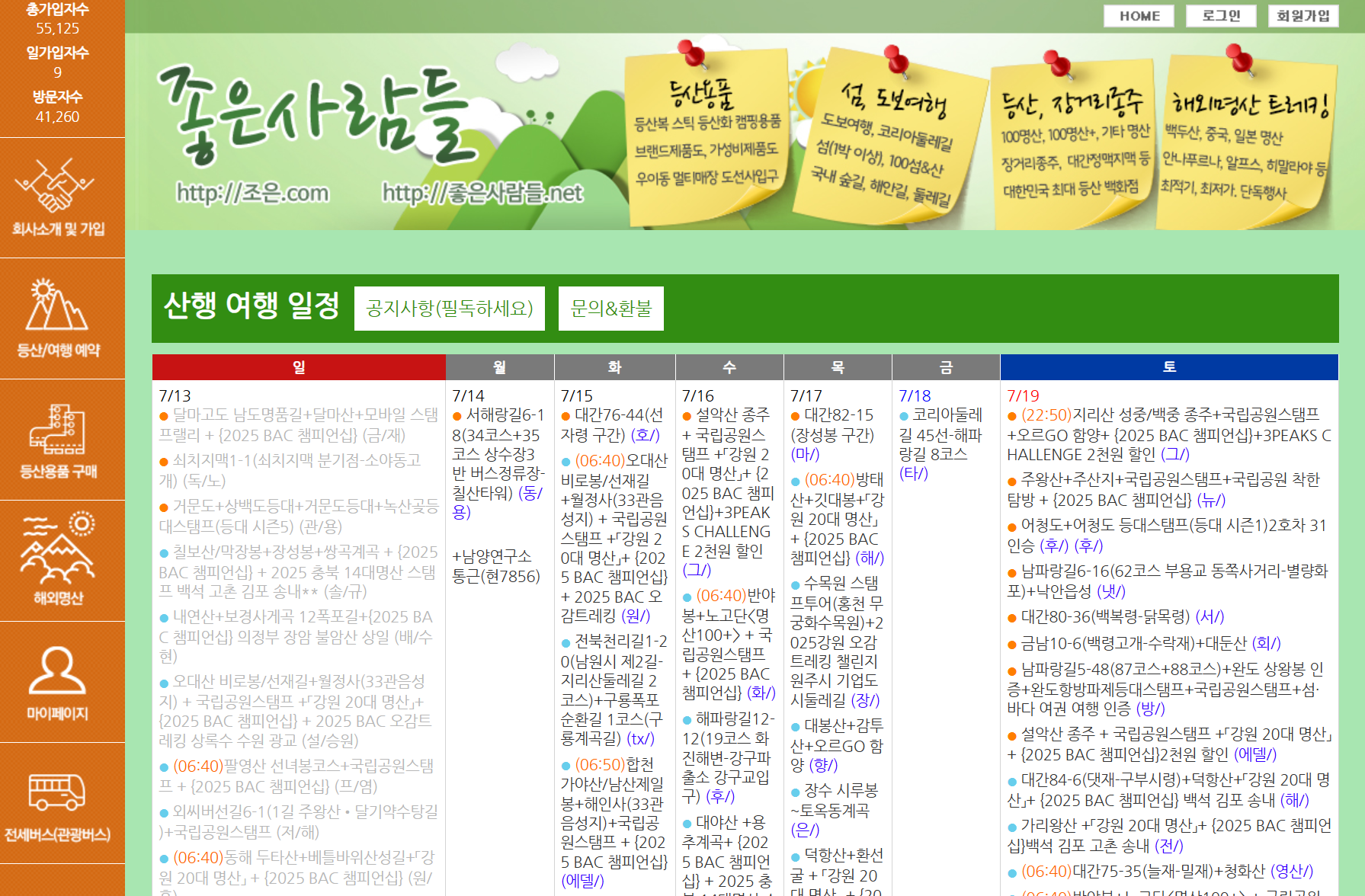Open the 해외명산 트레킹 sticky note
The height and width of the screenshot is (896, 1365).
tap(1245, 137)
